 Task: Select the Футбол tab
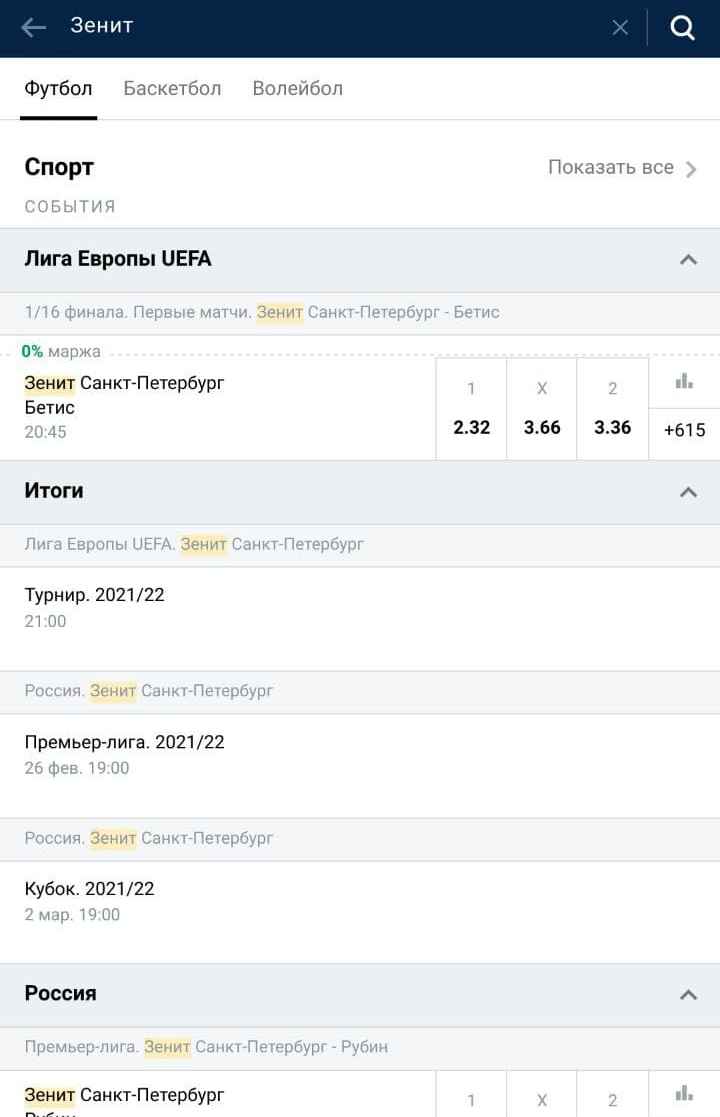pyautogui.click(x=58, y=88)
